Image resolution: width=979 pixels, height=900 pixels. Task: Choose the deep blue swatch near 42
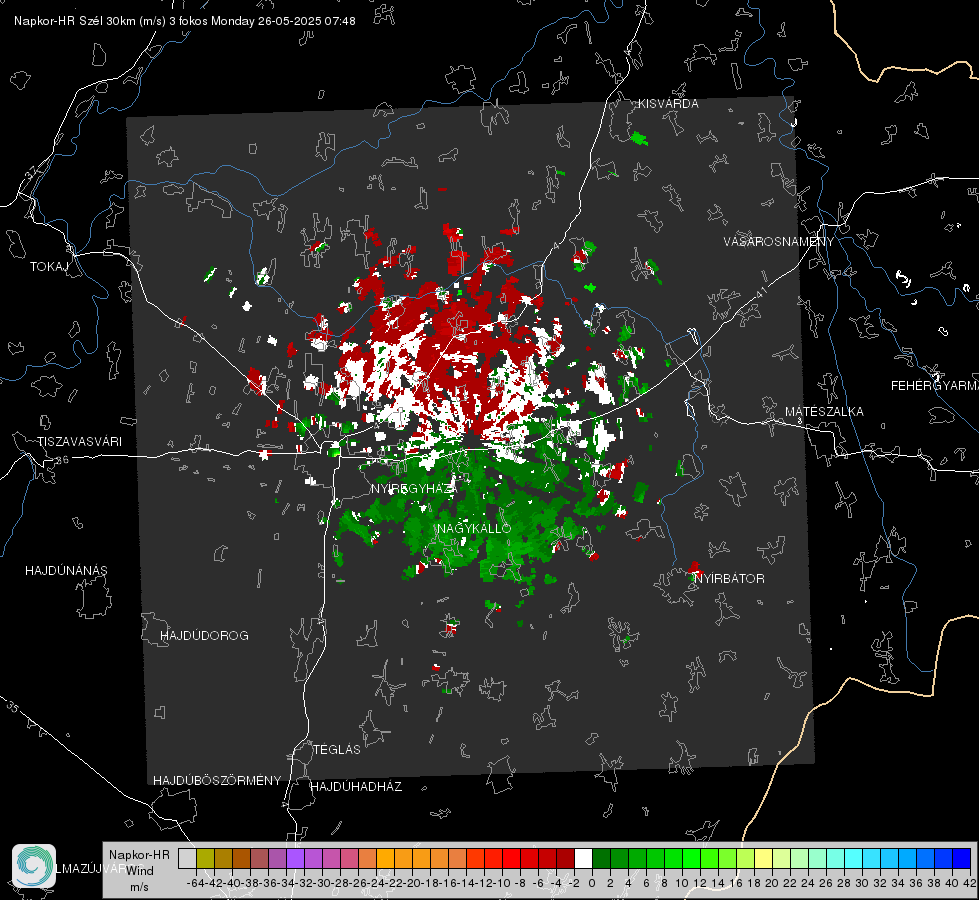[x=961, y=858]
